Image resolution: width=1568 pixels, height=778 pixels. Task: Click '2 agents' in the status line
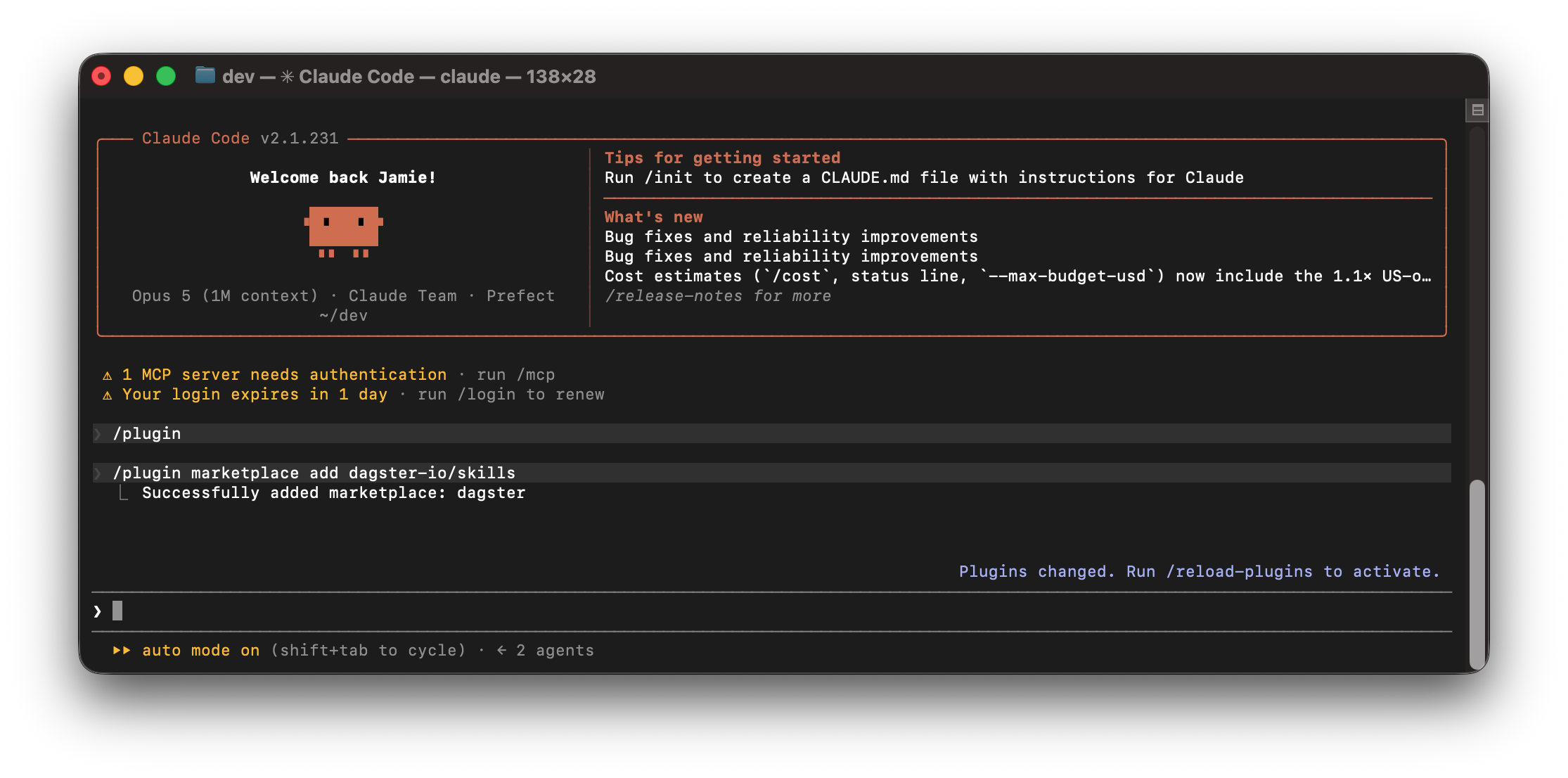(x=555, y=651)
